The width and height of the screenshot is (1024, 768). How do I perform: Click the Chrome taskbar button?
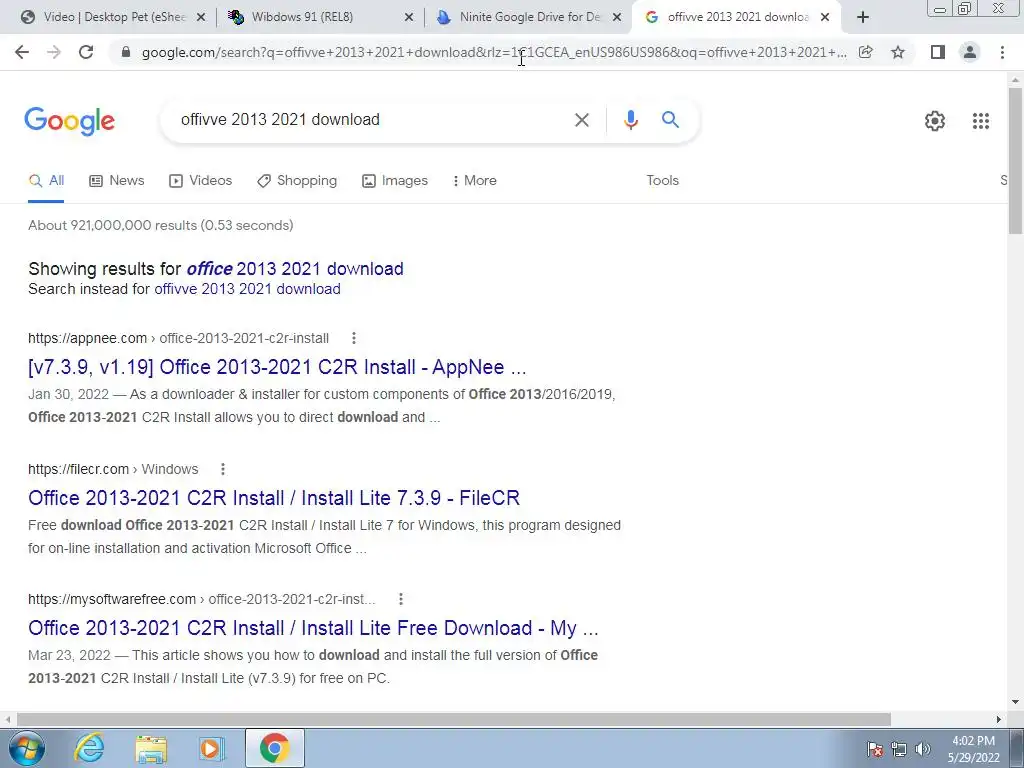(274, 748)
